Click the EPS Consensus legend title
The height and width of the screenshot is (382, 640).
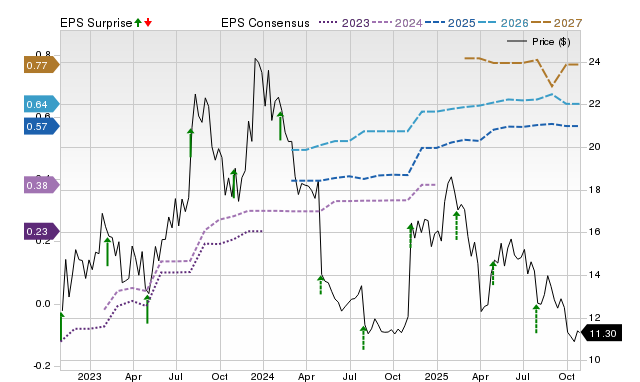(265, 23)
